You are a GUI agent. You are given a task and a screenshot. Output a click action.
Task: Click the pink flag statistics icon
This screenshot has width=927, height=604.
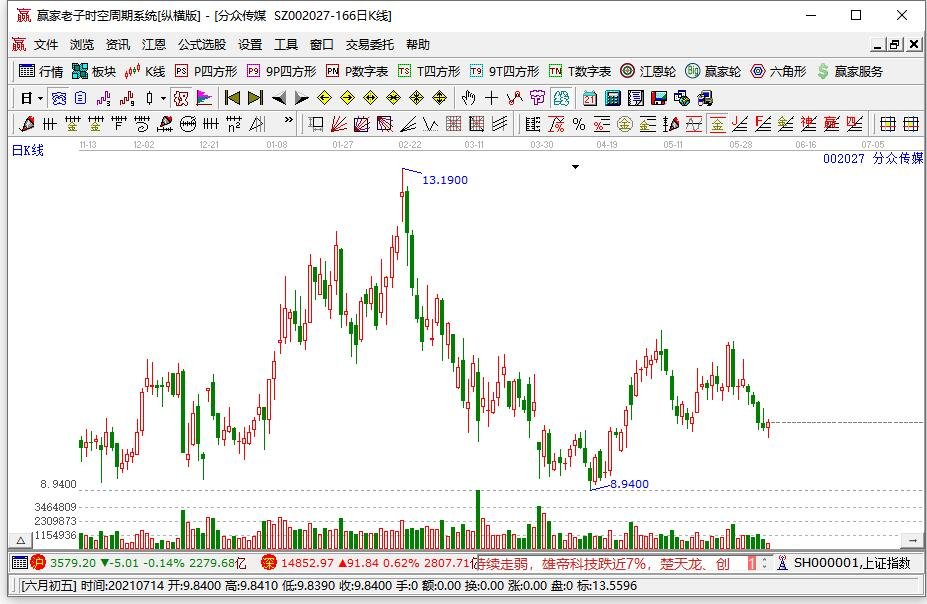coord(204,98)
